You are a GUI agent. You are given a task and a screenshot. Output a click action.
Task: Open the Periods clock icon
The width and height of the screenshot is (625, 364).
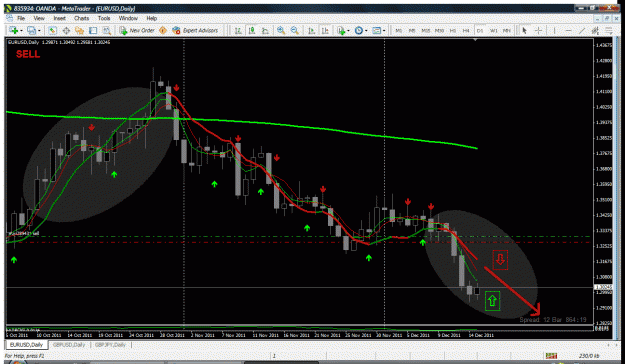tap(359, 30)
